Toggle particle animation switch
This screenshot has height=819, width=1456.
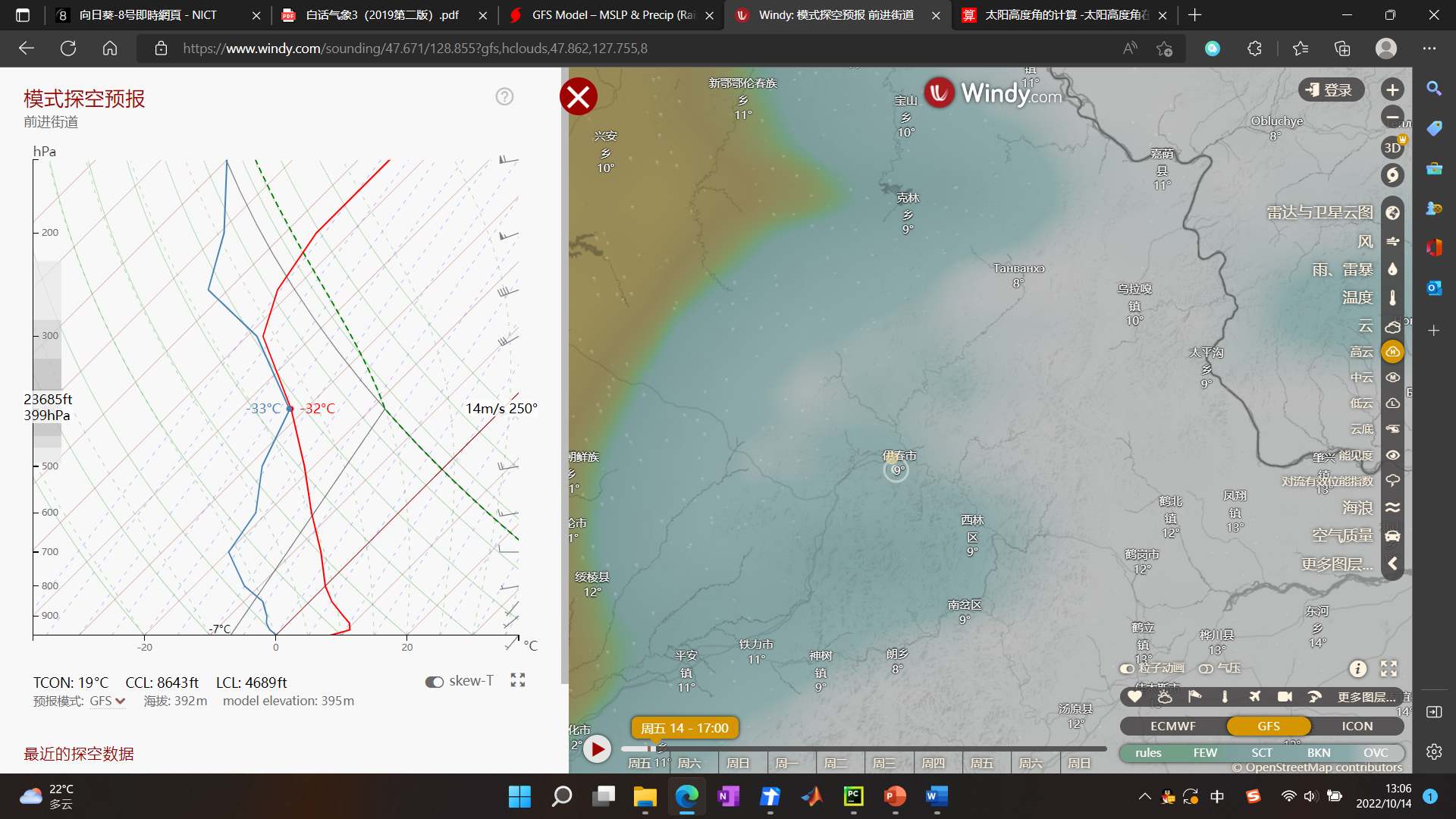click(x=1128, y=668)
